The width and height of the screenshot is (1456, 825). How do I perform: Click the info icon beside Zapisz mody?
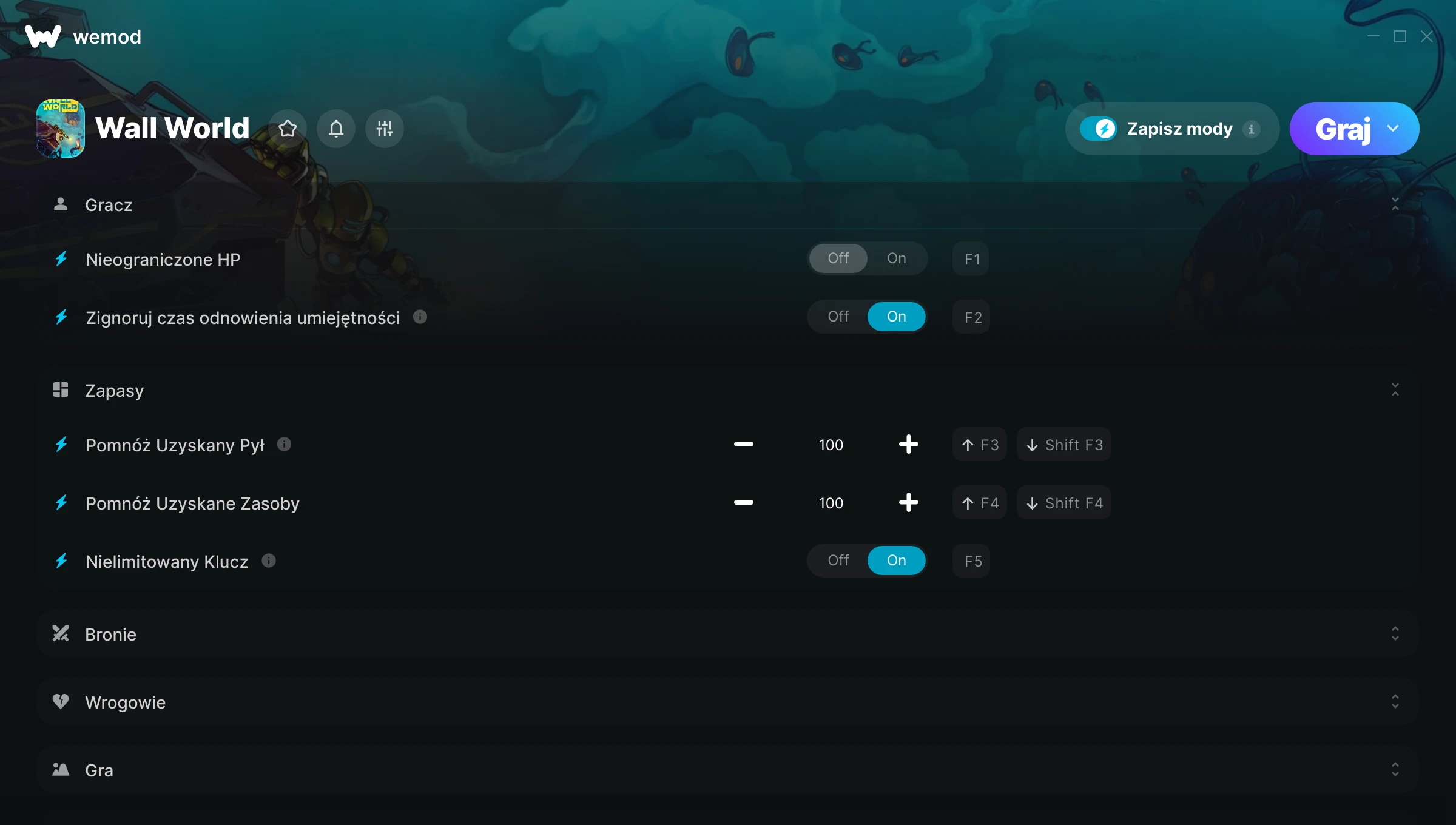click(x=1251, y=129)
